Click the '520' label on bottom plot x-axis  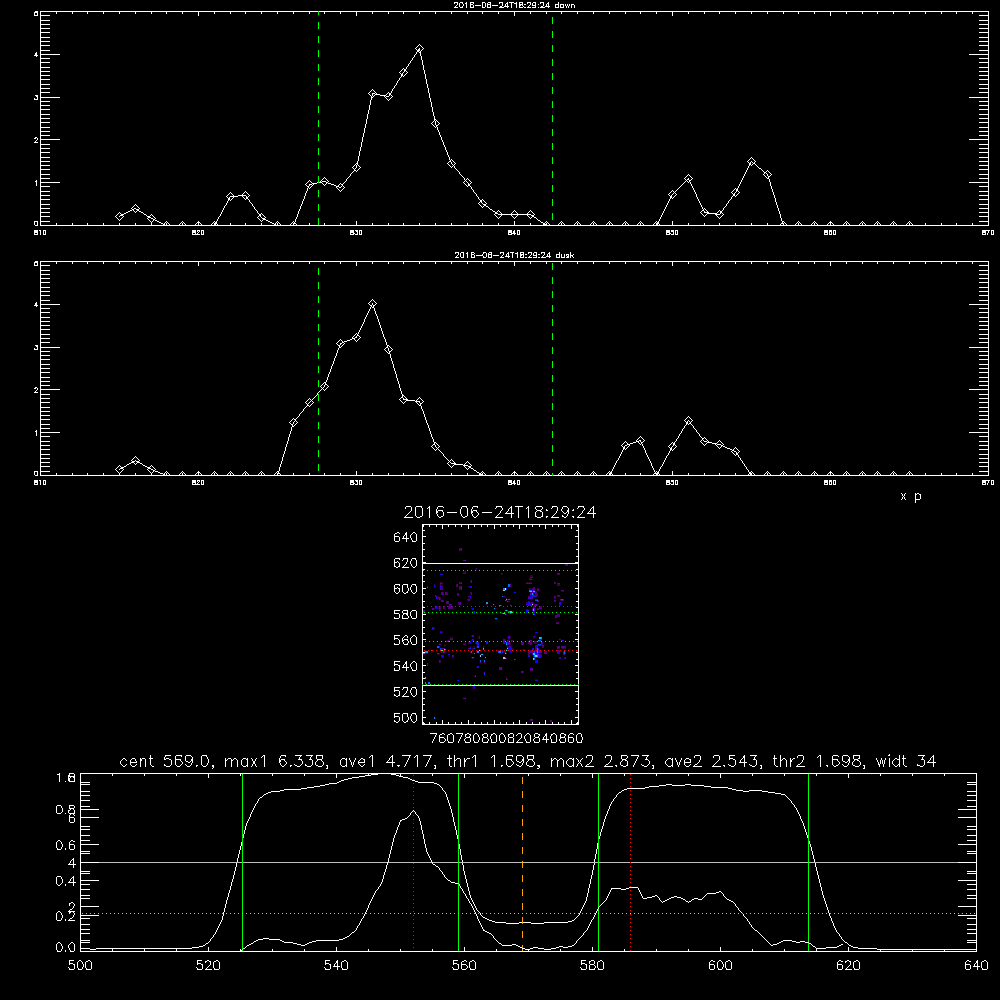coord(208,966)
